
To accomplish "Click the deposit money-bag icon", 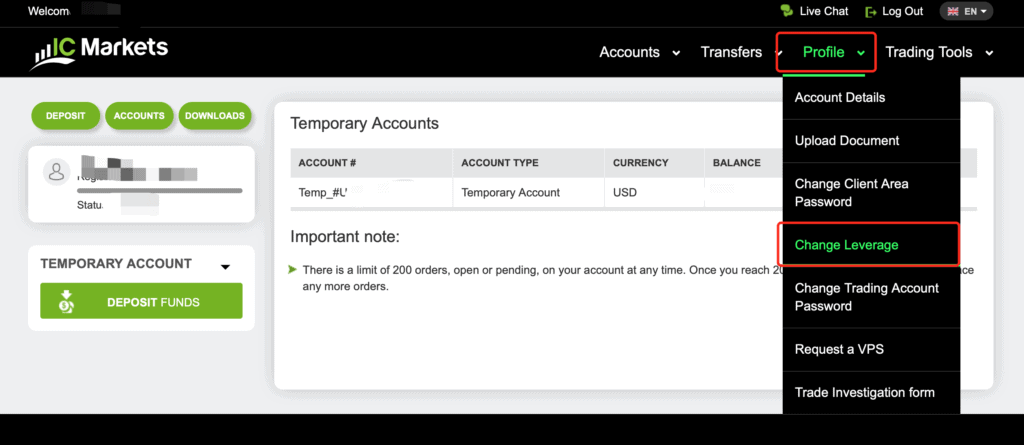I will point(66,302).
